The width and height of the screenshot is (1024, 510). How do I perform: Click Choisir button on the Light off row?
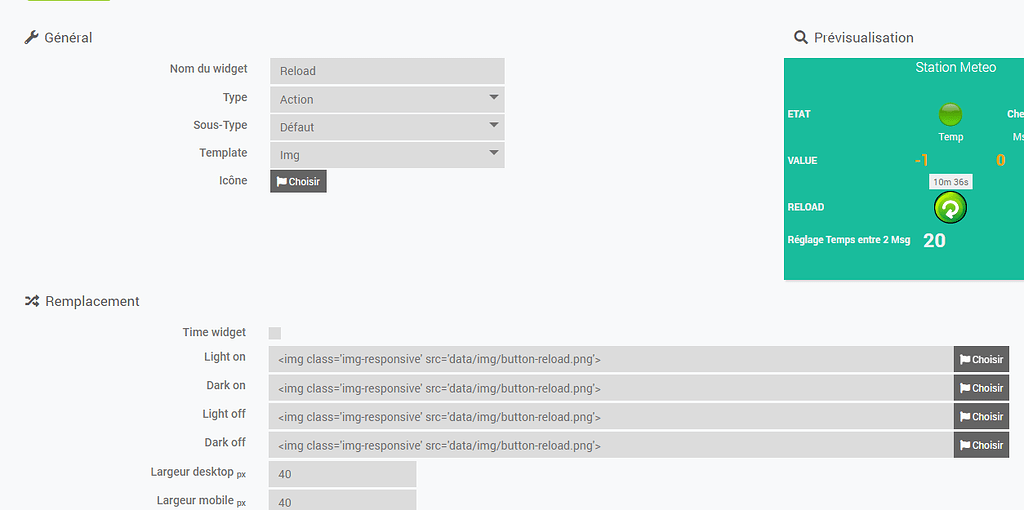point(982,417)
